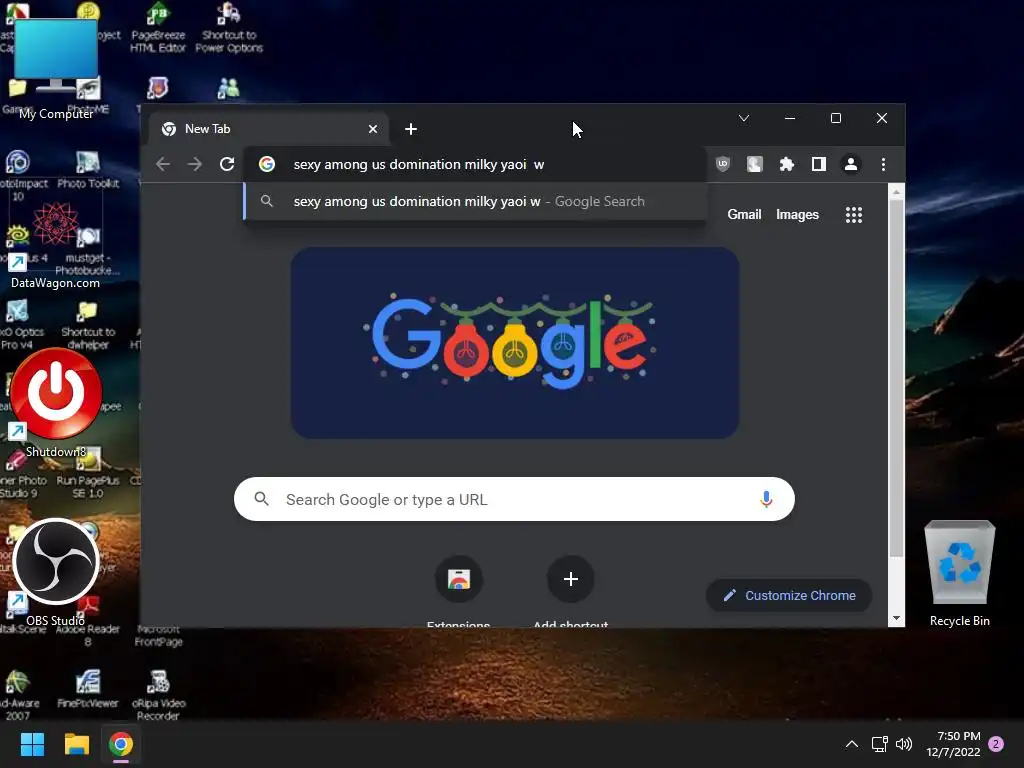Open the Shutdown8 desktop icon
1024x768 pixels.
pyautogui.click(x=56, y=402)
